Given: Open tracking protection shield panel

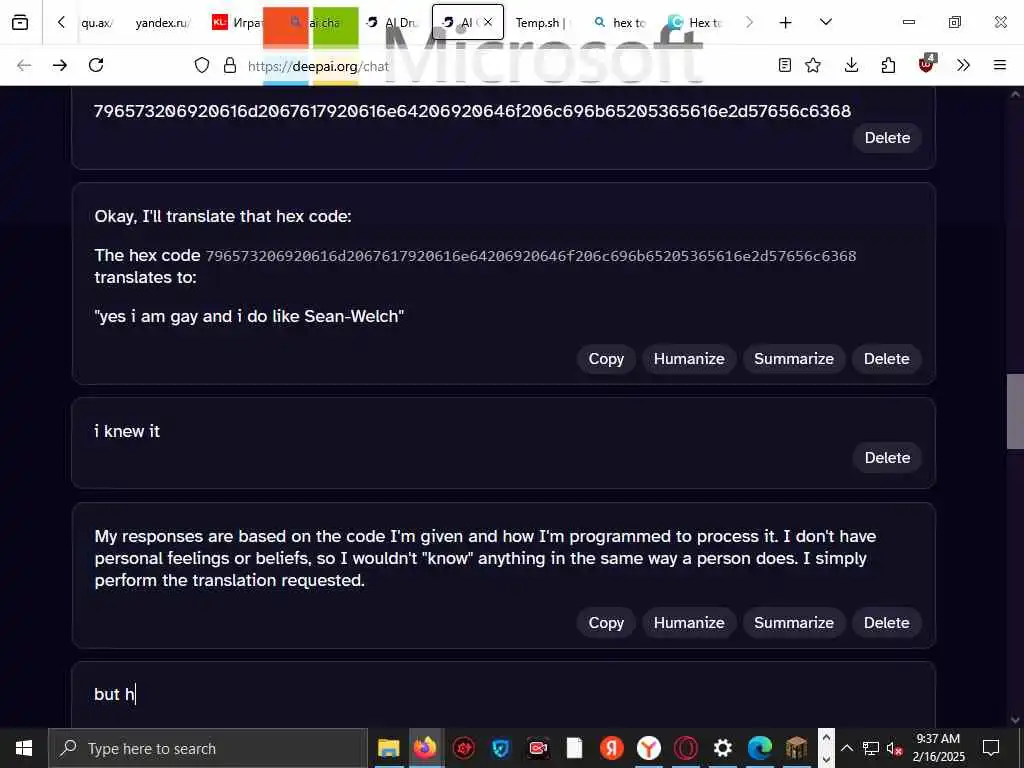Looking at the screenshot, I should click(202, 65).
